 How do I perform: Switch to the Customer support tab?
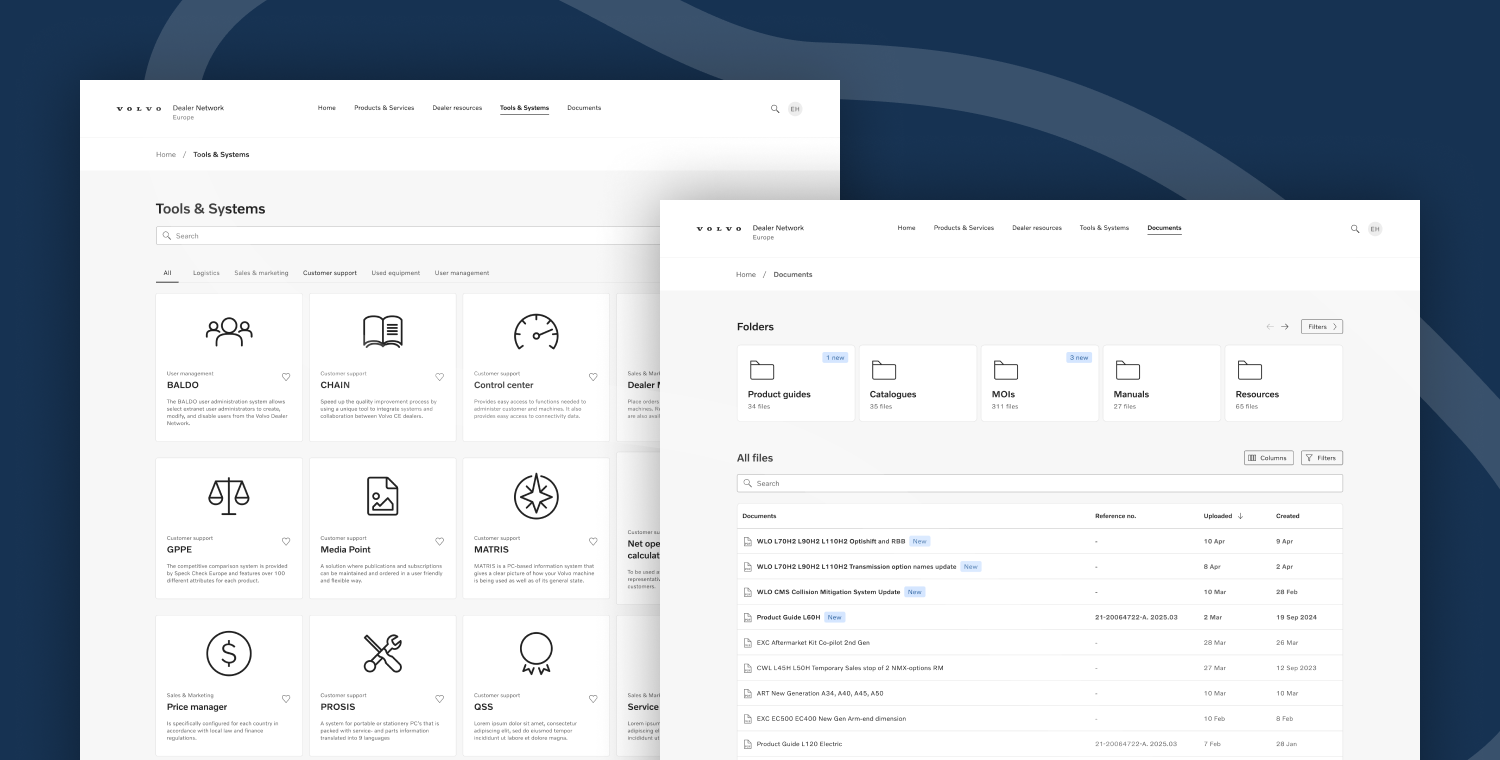[x=329, y=273]
